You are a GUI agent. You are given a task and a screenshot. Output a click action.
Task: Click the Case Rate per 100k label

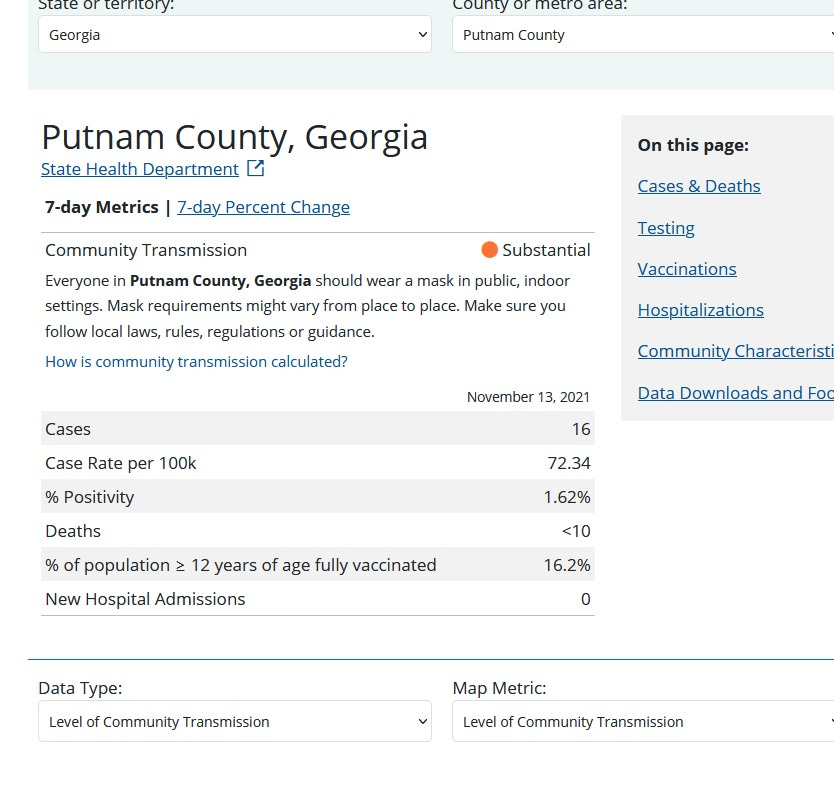tap(121, 463)
